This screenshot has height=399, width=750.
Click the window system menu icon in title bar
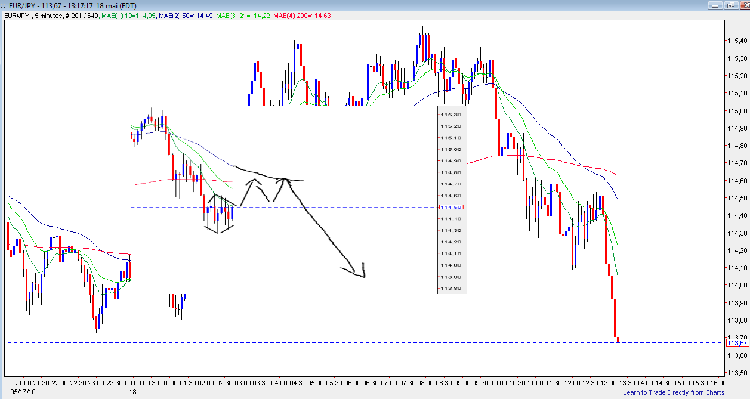click(x=3, y=6)
